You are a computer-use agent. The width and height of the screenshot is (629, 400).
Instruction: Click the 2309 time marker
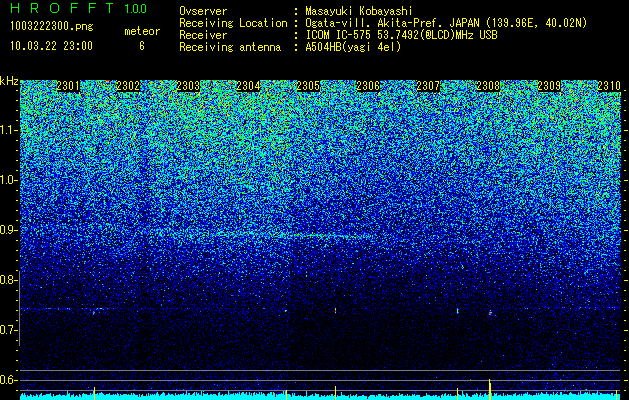click(549, 86)
